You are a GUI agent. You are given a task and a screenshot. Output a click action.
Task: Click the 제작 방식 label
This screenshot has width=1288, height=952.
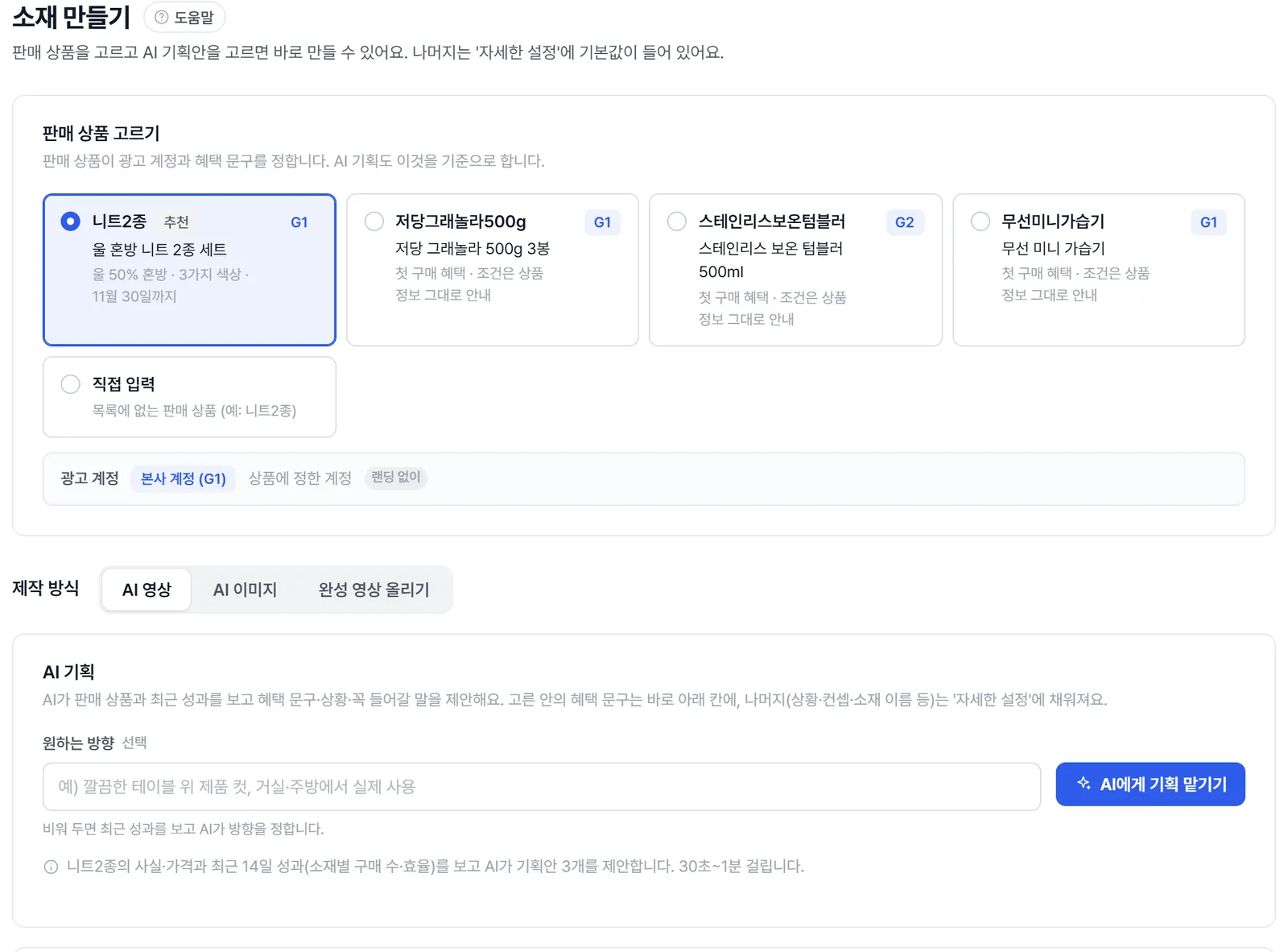click(46, 588)
